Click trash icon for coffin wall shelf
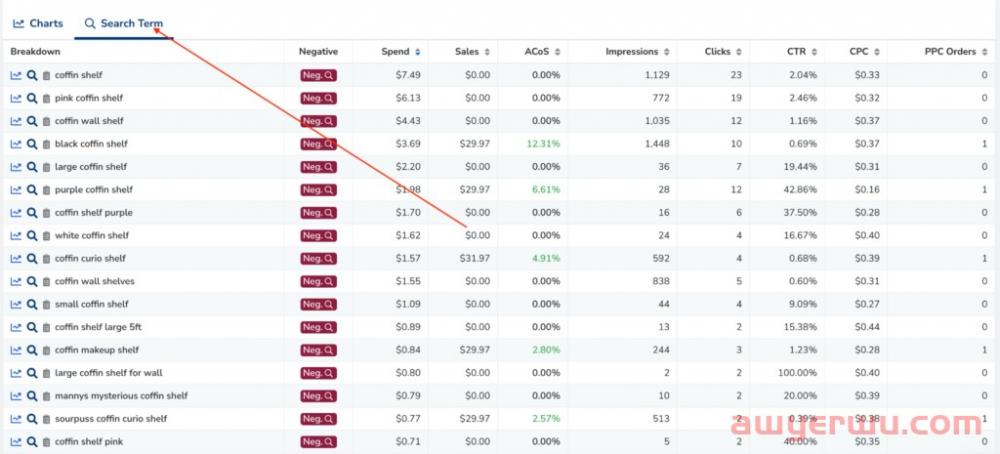Viewport: 1000px width, 454px height. pyautogui.click(x=46, y=121)
